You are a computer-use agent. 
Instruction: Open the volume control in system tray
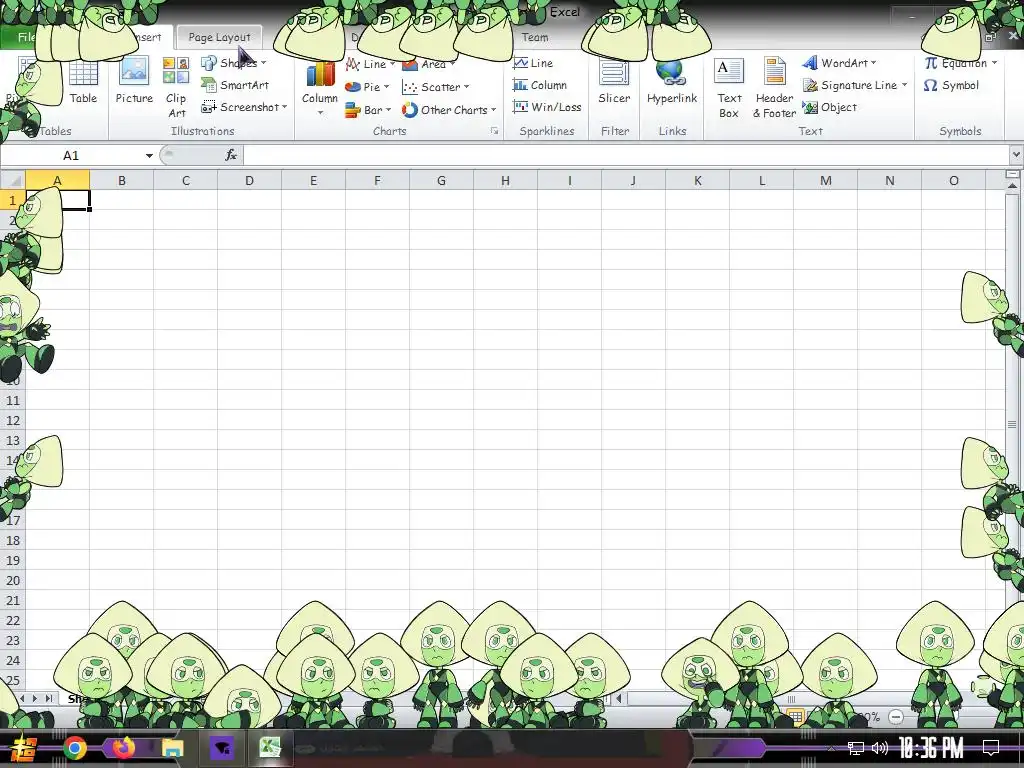point(880,748)
